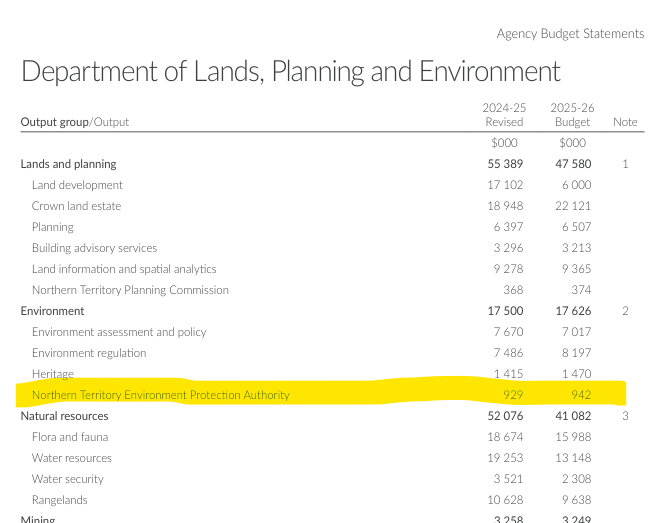Screen dimensions: 666x523
Task: Select 'Northern Territory Planning Commission' row label
Action: point(130,290)
